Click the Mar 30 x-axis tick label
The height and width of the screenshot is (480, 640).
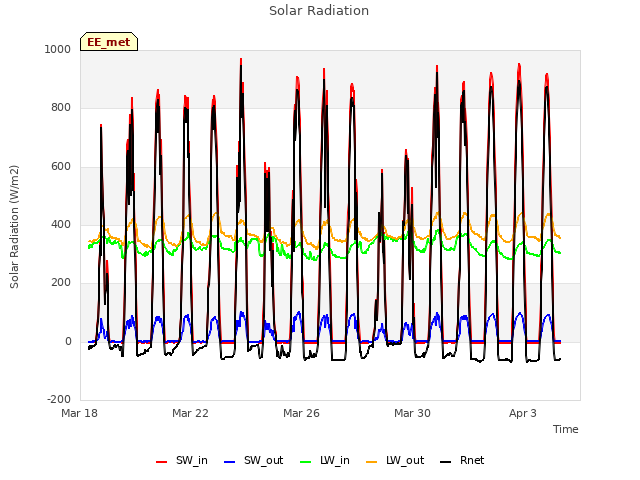tap(412, 413)
